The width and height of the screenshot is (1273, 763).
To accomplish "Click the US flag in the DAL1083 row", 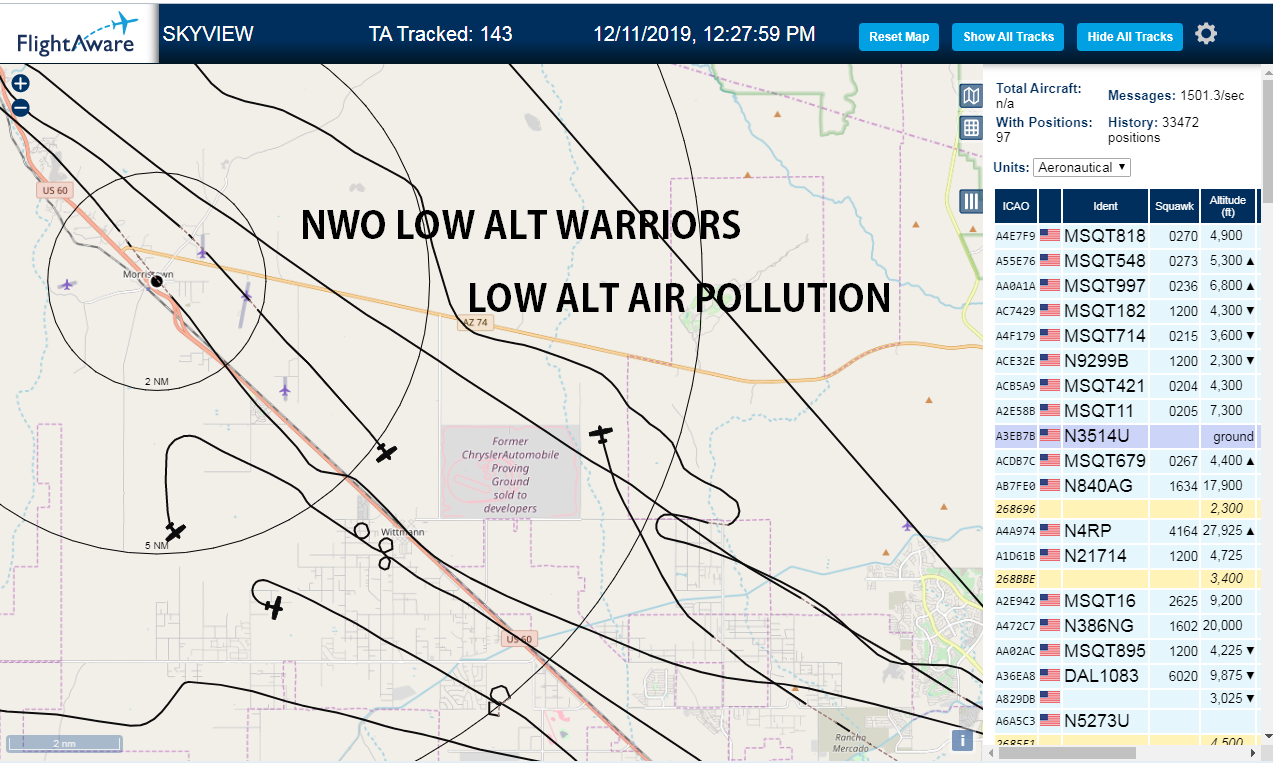I will click(x=1050, y=676).
